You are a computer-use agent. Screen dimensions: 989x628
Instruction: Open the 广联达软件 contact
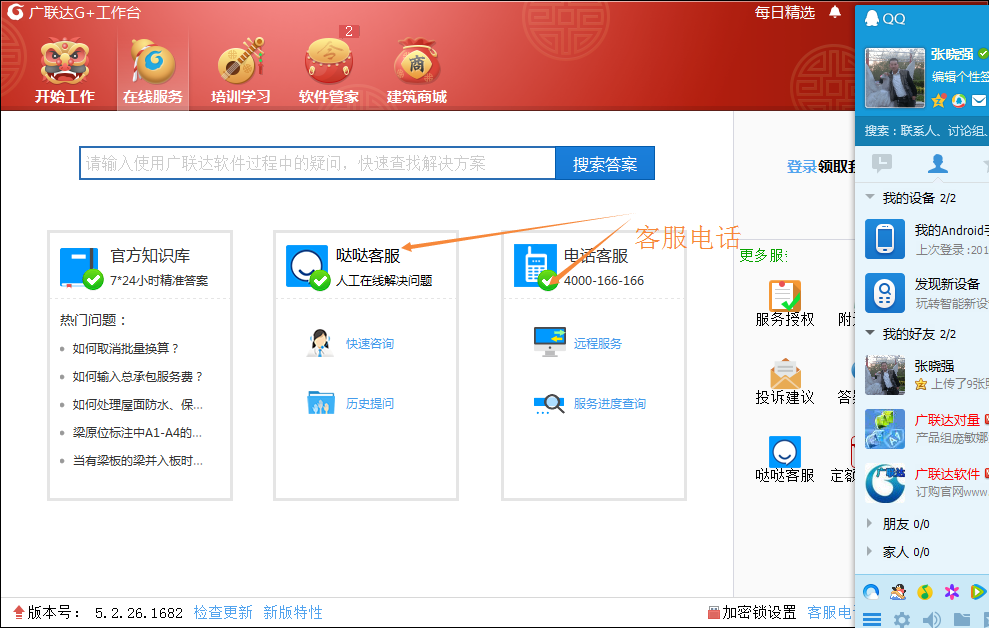[922, 483]
